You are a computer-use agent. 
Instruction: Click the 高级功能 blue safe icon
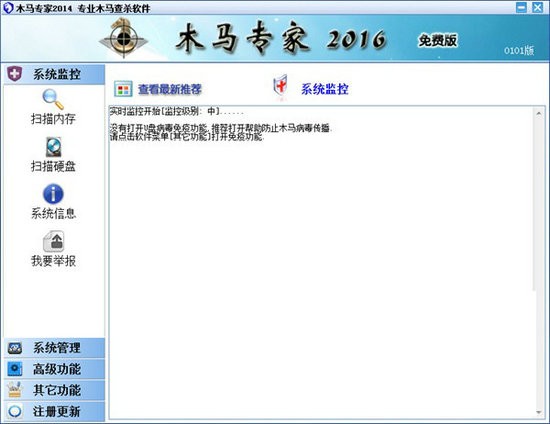(x=15, y=369)
